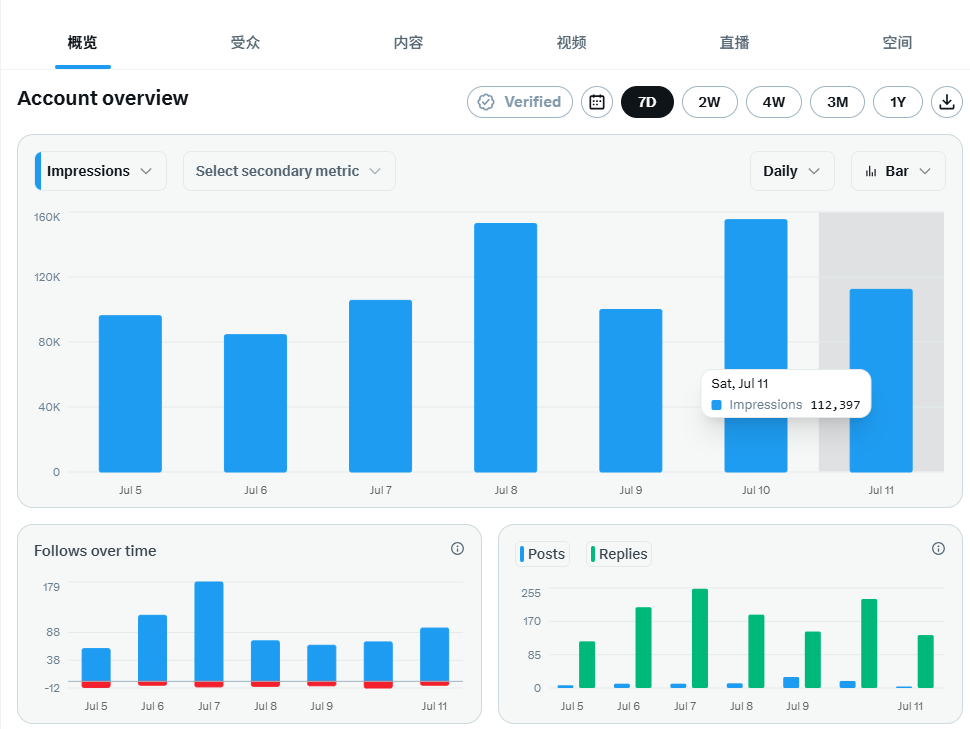The width and height of the screenshot is (970, 729).
Task: Switch to the 视频 tab
Action: tap(571, 43)
